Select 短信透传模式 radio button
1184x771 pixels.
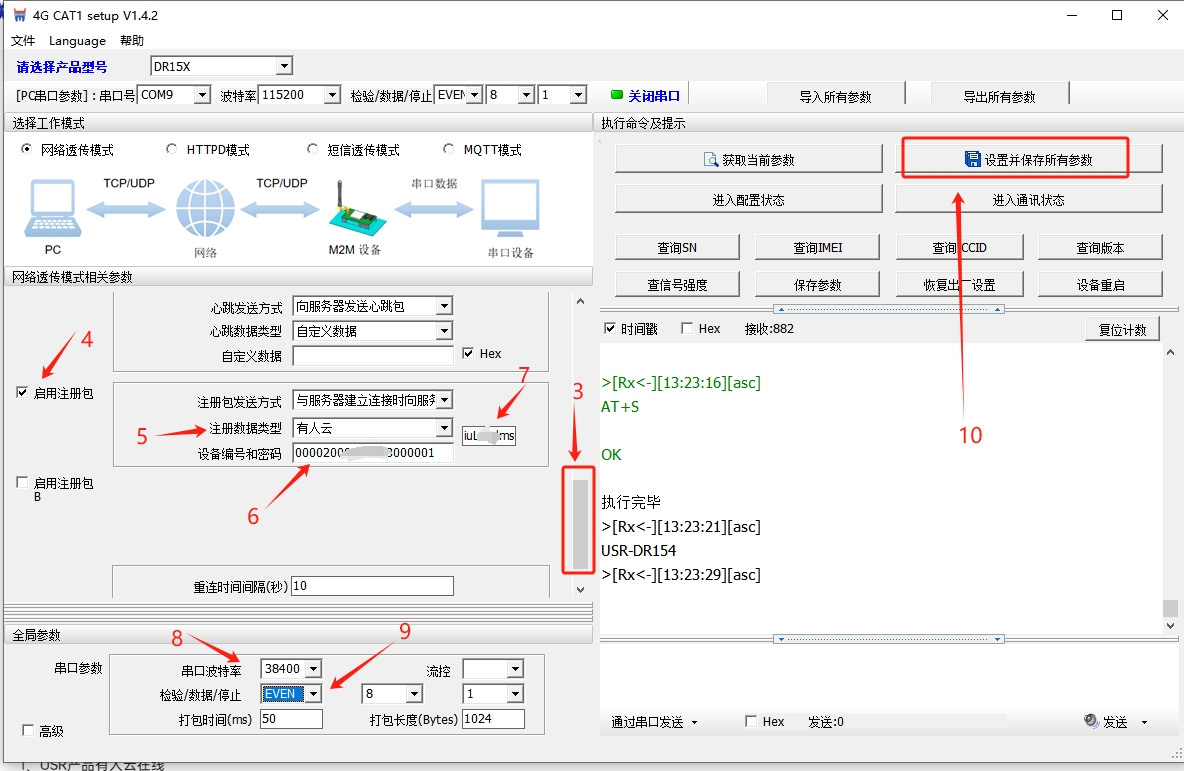pyautogui.click(x=313, y=150)
